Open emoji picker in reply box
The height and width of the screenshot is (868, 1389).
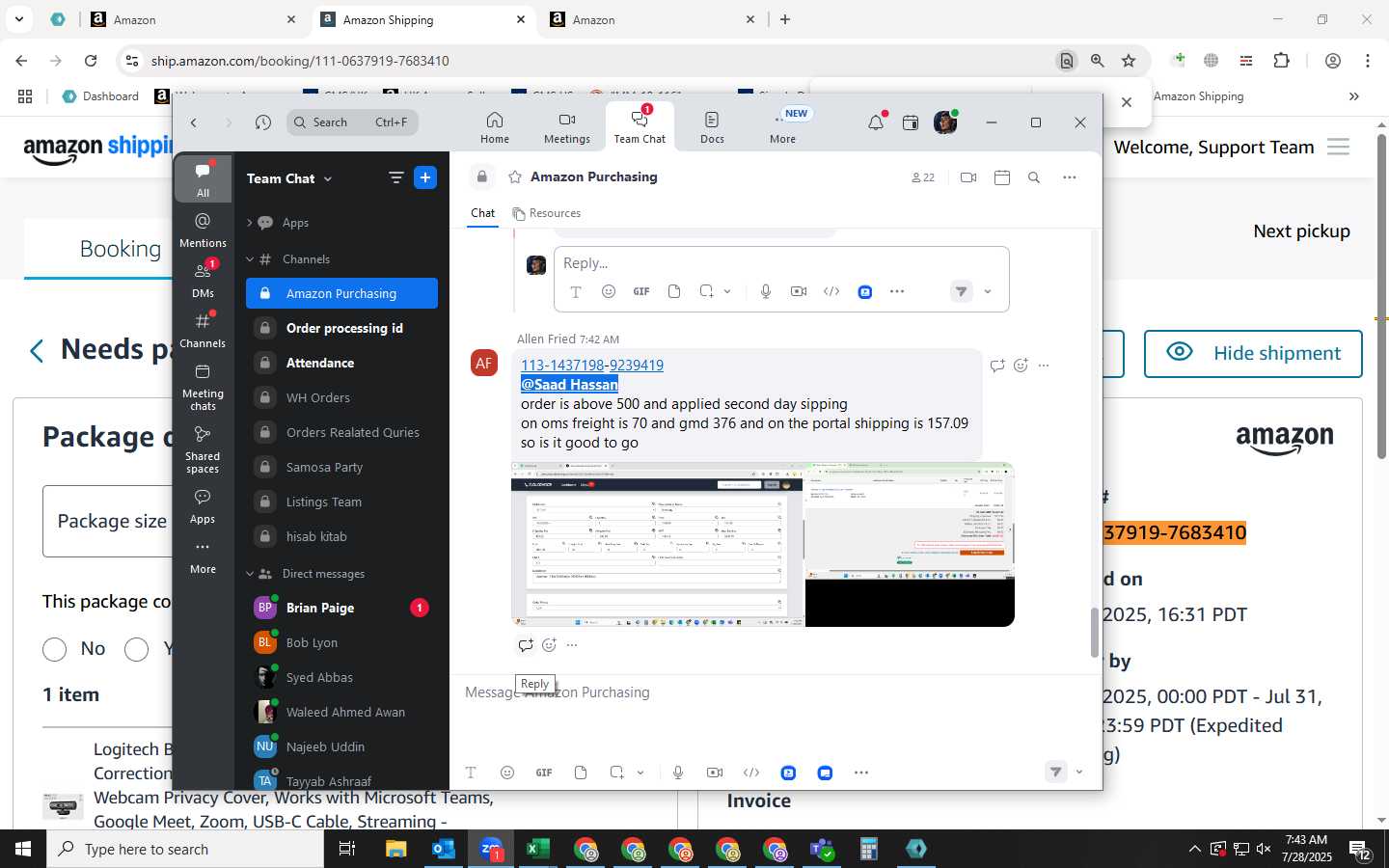click(x=609, y=291)
